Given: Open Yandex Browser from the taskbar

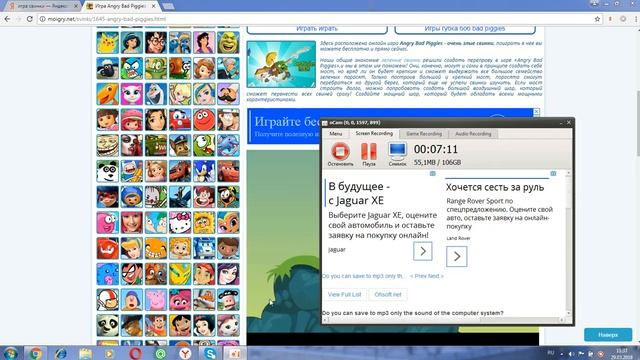Looking at the screenshot, I should (x=185, y=353).
